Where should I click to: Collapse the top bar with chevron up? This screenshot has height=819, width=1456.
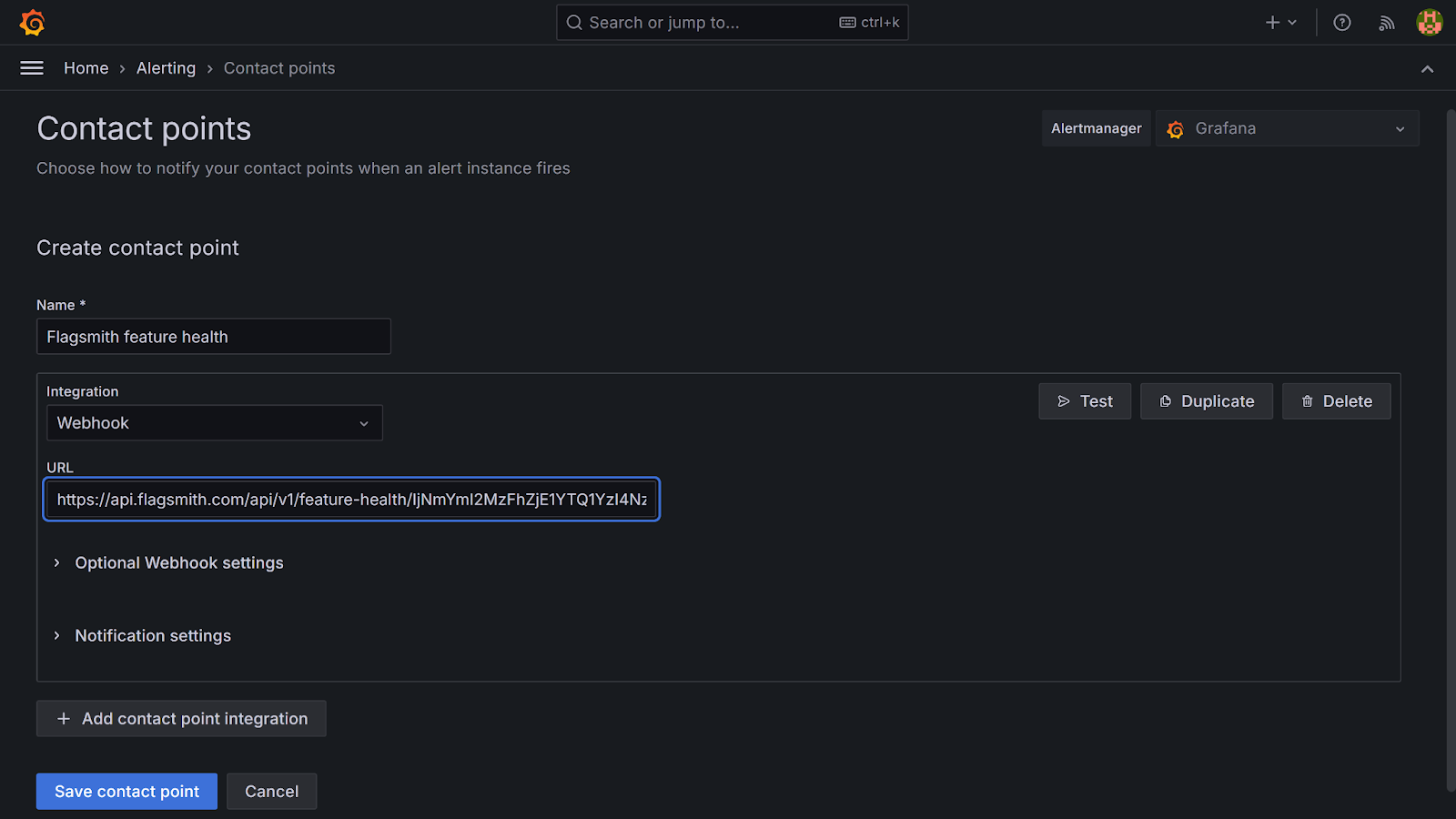[x=1427, y=69]
